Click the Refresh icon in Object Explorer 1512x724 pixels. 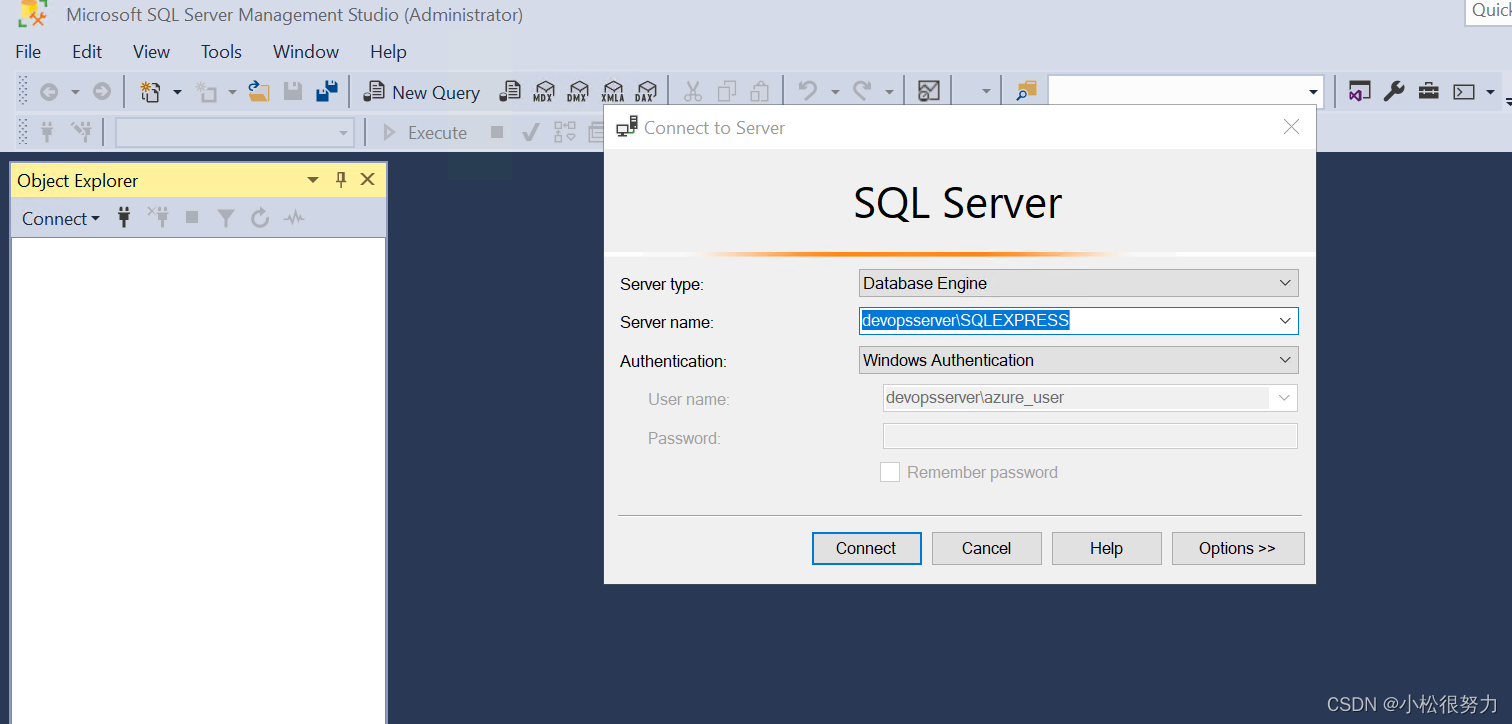pos(260,218)
